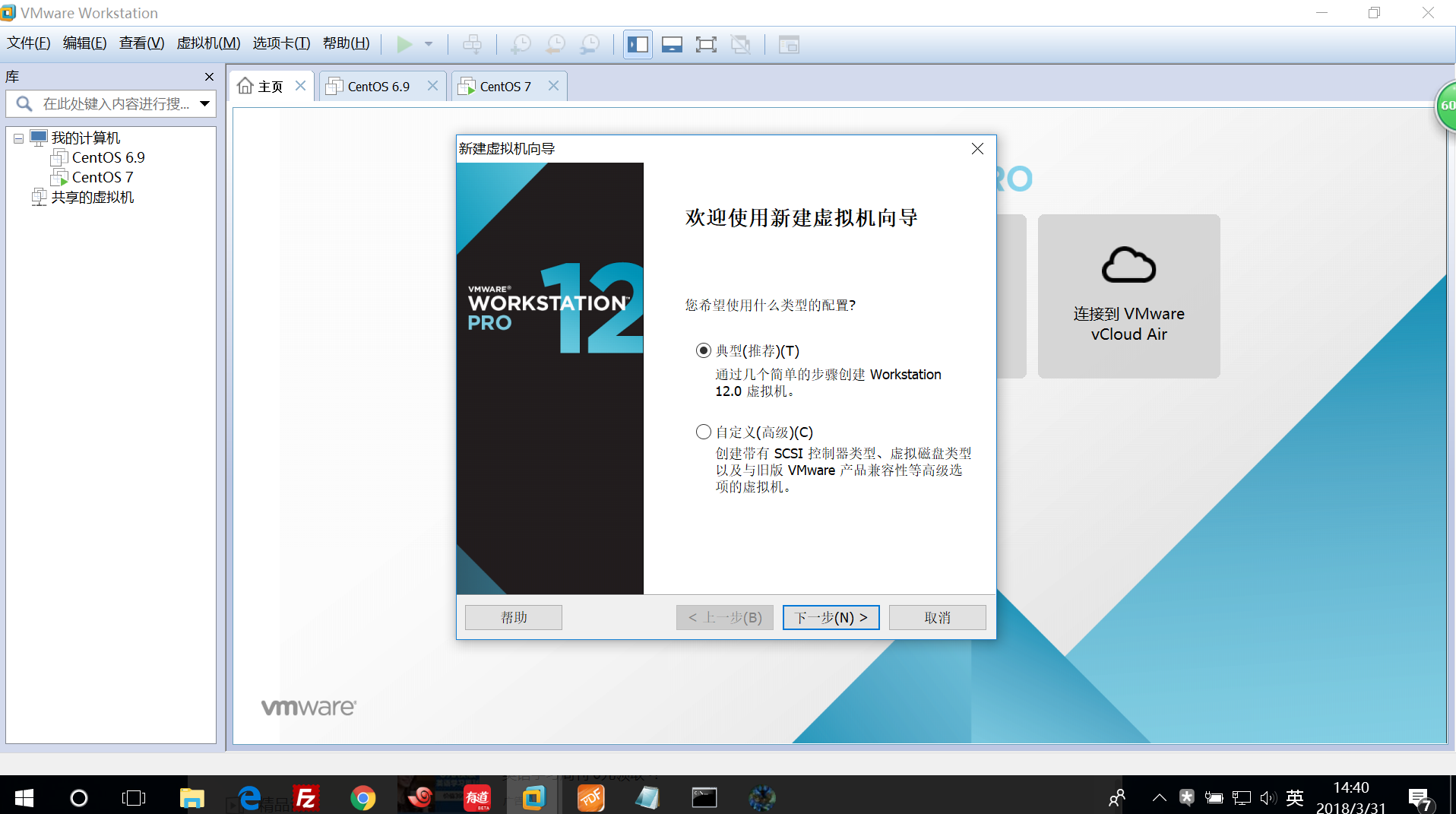
Task: Open the 查看(V) menu
Action: [141, 43]
